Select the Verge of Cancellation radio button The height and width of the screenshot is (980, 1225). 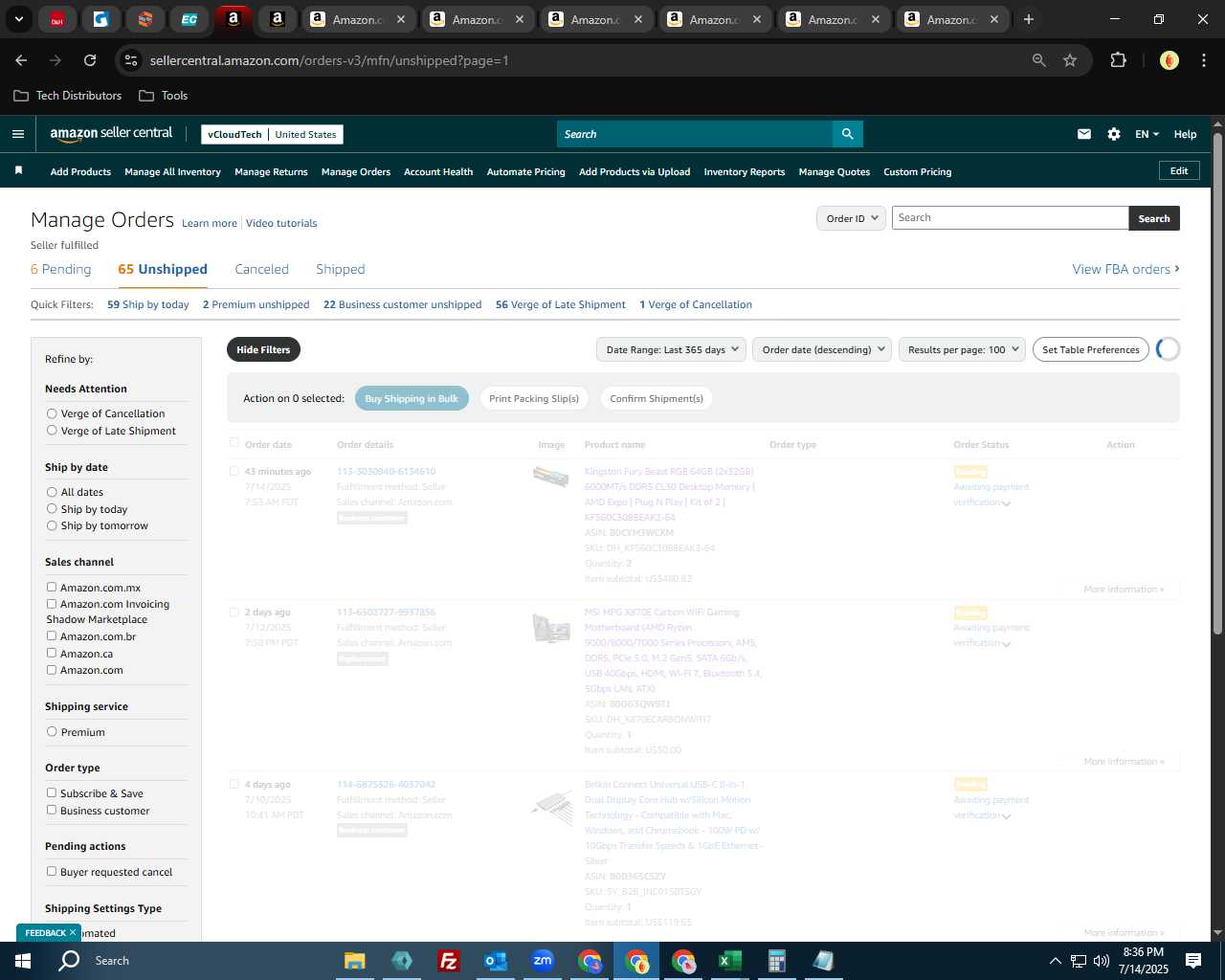(x=52, y=413)
